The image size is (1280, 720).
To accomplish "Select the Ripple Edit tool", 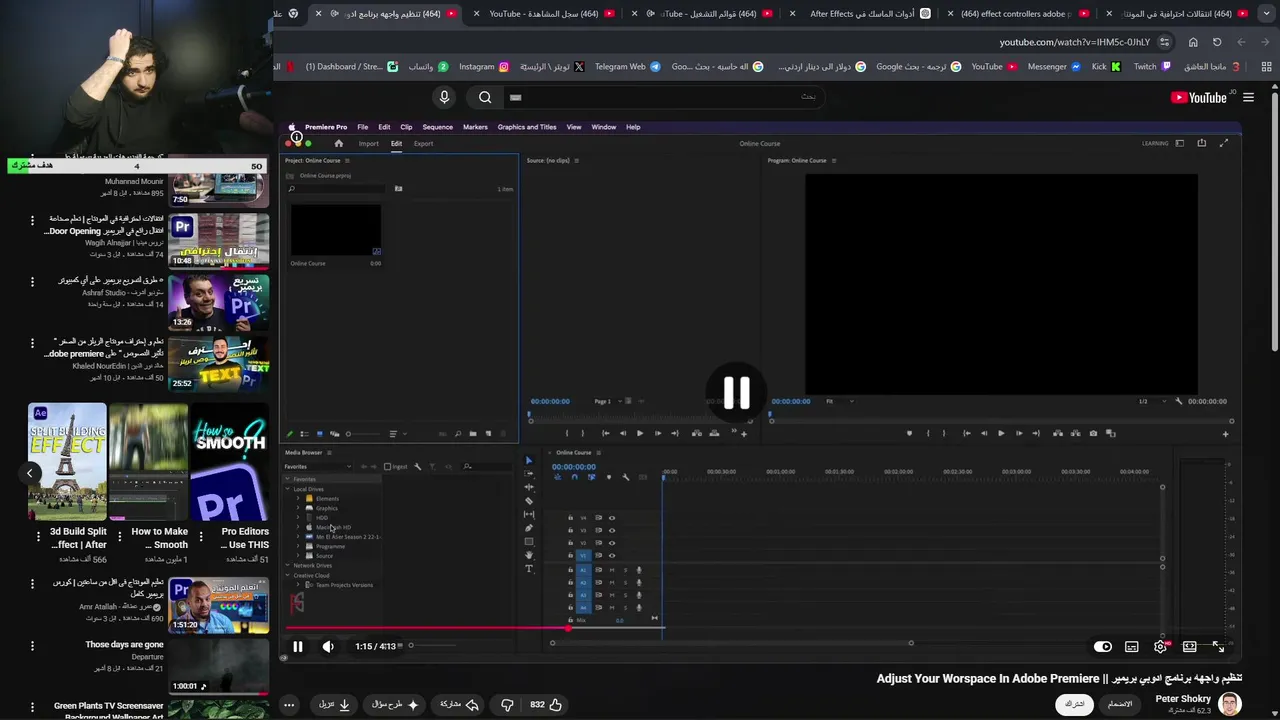I will click(x=529, y=488).
